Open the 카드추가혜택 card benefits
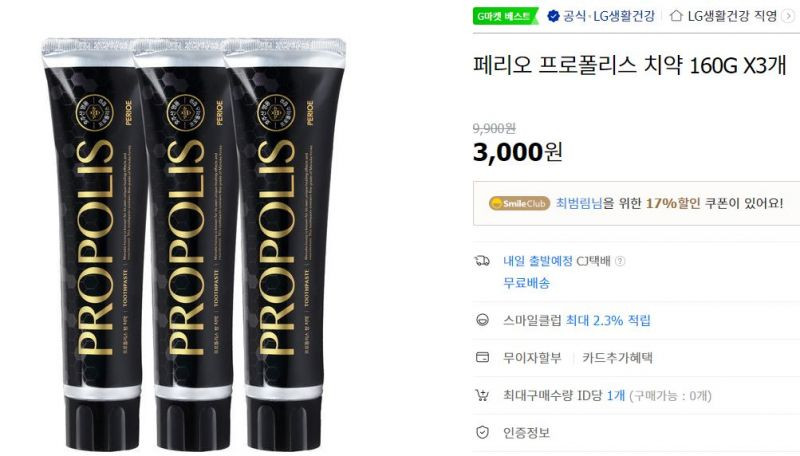 617,358
